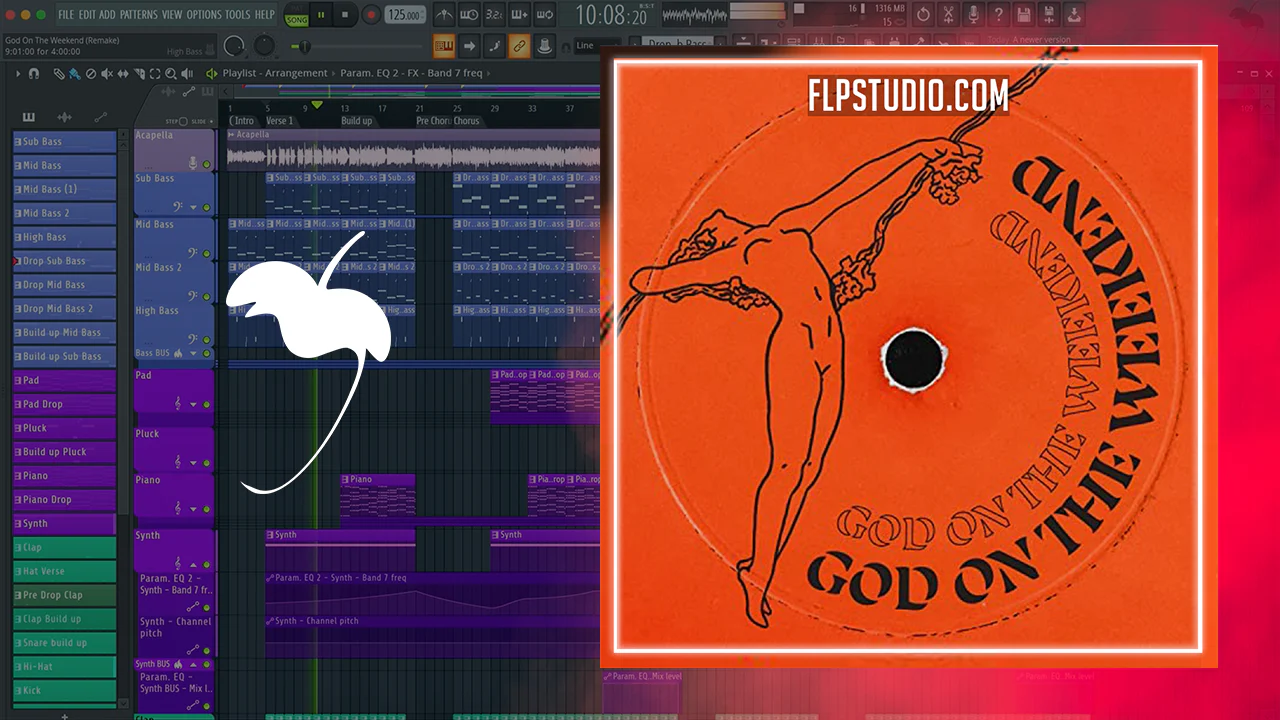Screen dimensions: 1280x720
Task: Click the playlist magnet snap icon
Action: click(34, 74)
